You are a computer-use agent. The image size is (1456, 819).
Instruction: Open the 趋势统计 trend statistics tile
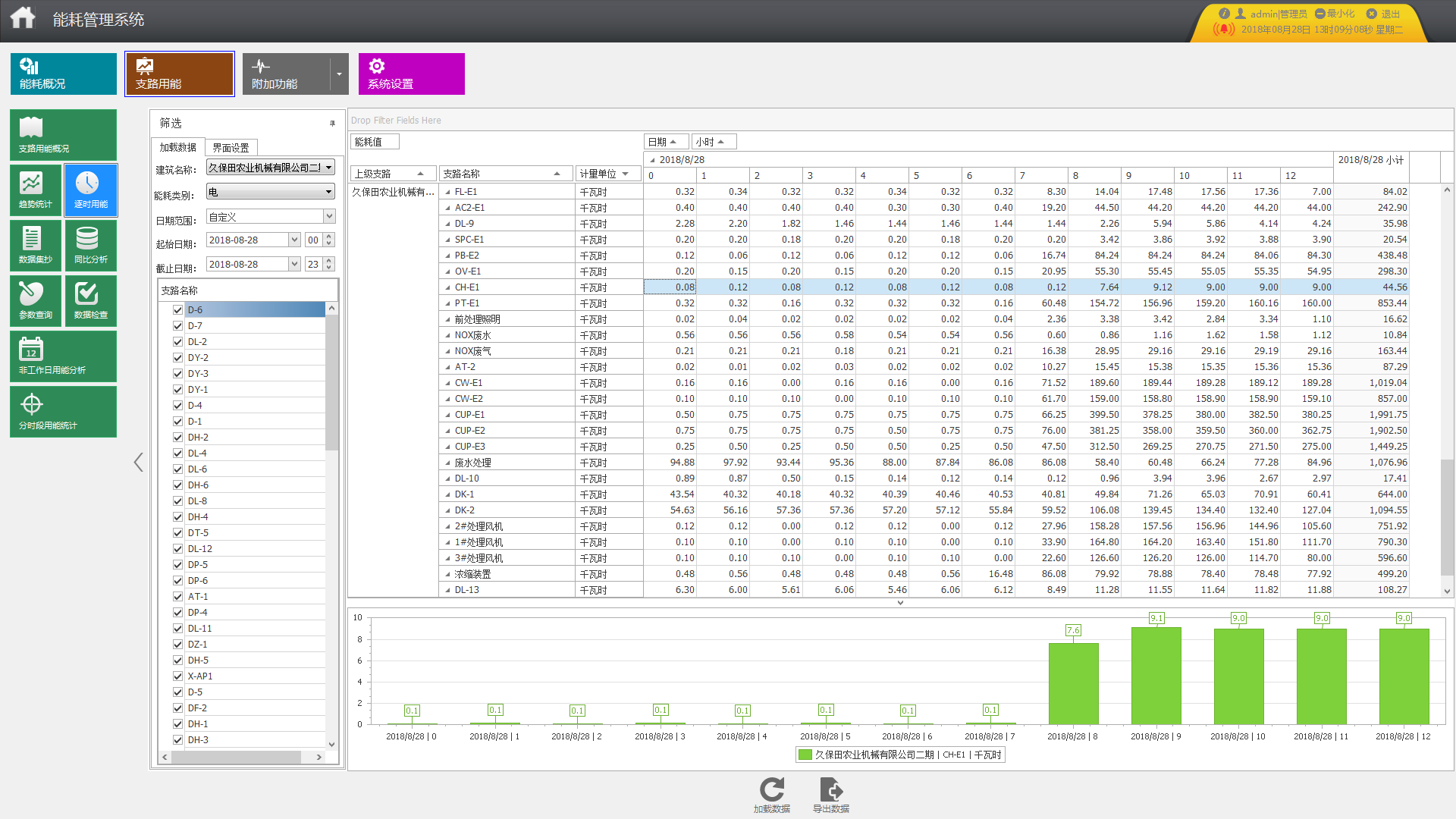point(36,190)
